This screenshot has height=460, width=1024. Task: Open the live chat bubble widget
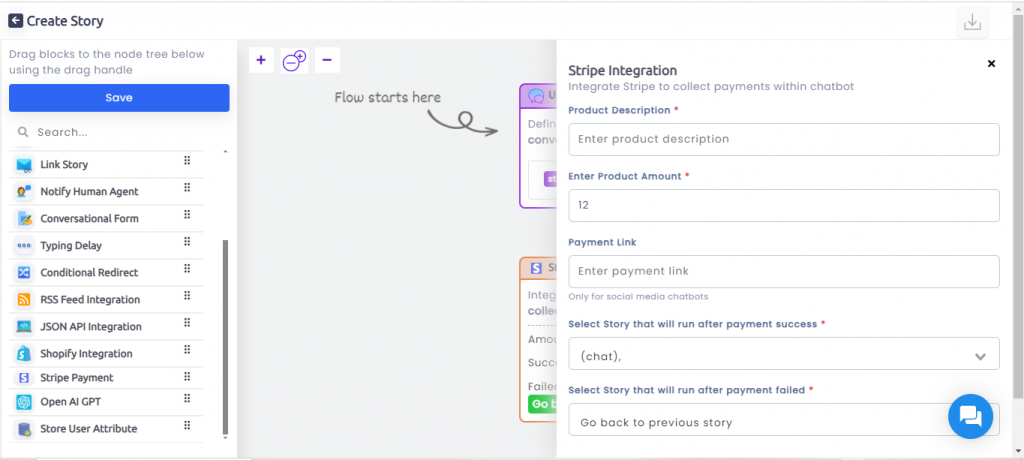(970, 416)
